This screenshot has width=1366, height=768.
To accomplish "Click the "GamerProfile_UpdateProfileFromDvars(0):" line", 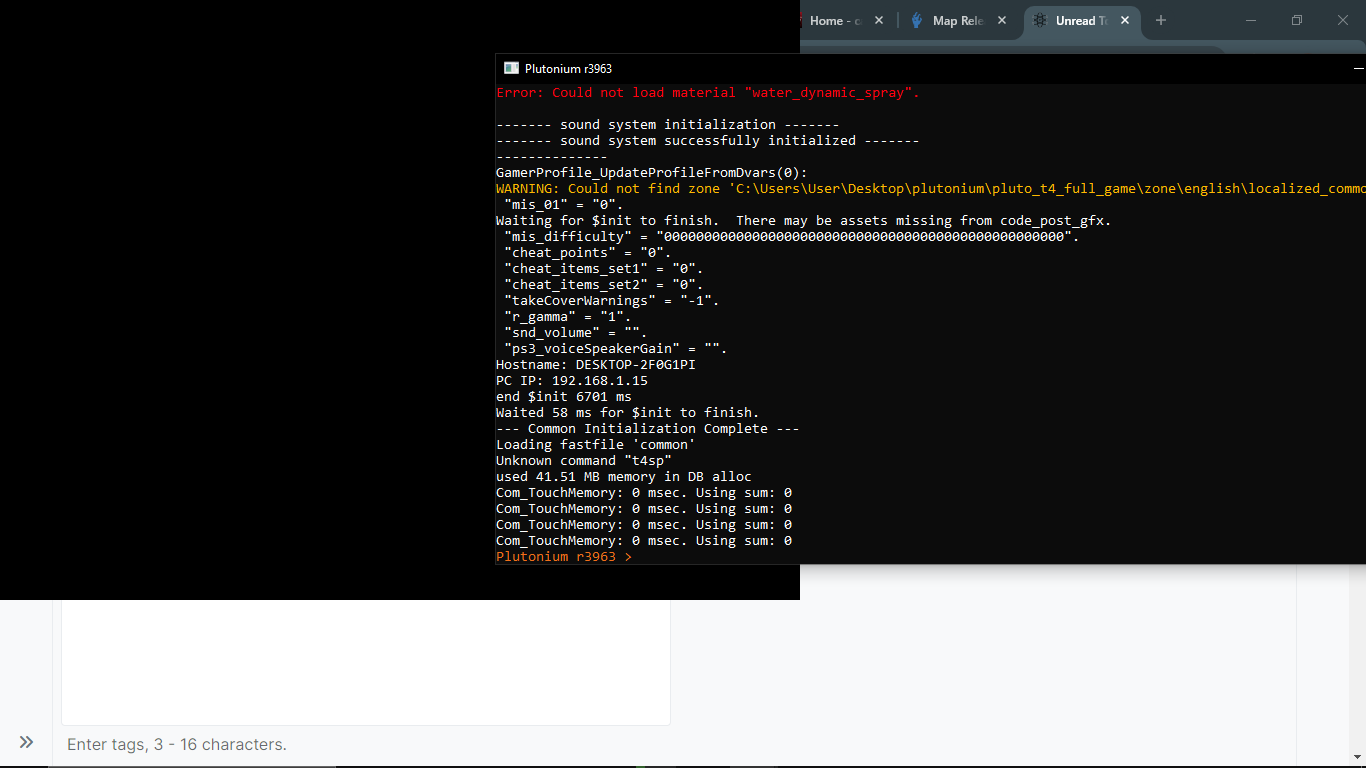I will pyautogui.click(x=652, y=173).
